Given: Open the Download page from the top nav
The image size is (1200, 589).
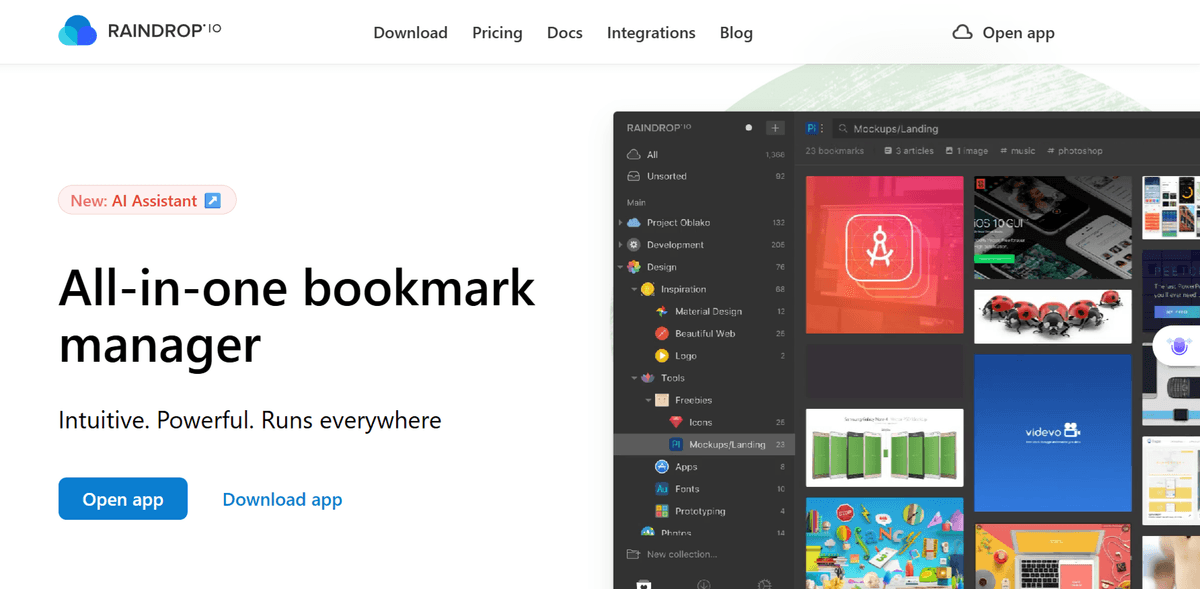Looking at the screenshot, I should pyautogui.click(x=410, y=33).
